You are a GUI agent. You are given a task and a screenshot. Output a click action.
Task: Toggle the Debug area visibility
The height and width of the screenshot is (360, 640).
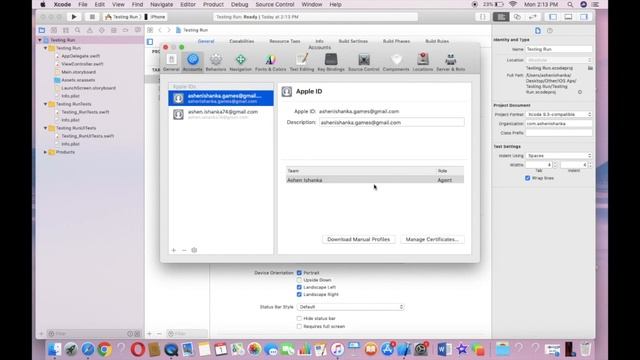pyautogui.click(x=568, y=17)
